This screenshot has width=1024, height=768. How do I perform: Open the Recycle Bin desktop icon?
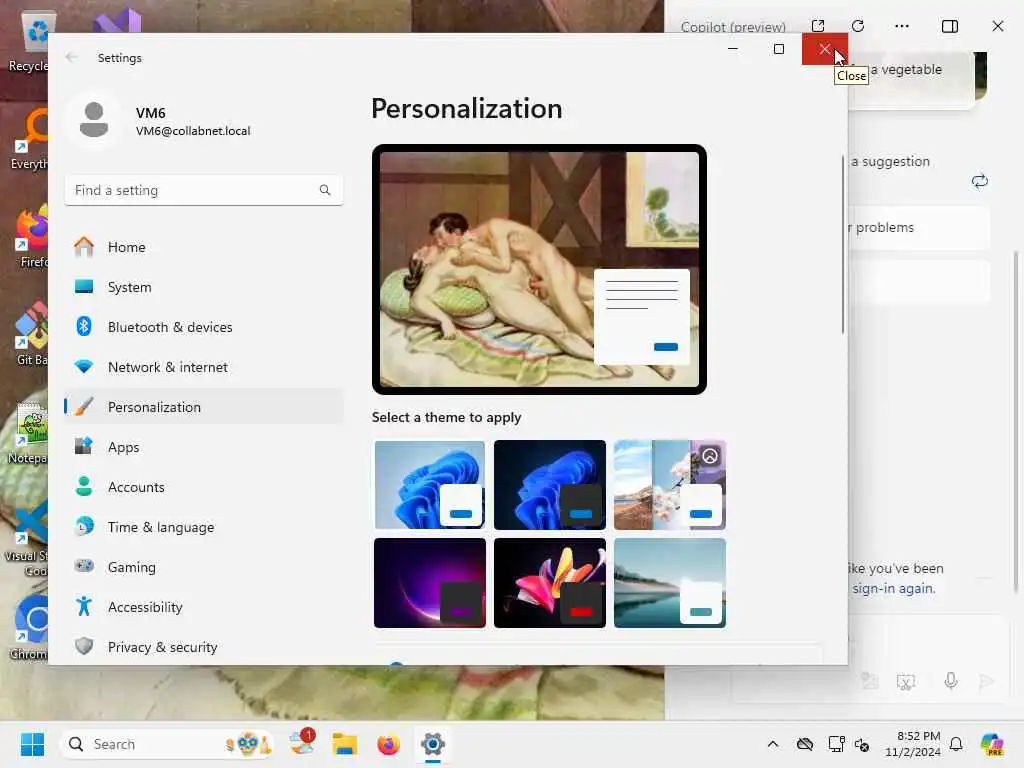[27, 42]
